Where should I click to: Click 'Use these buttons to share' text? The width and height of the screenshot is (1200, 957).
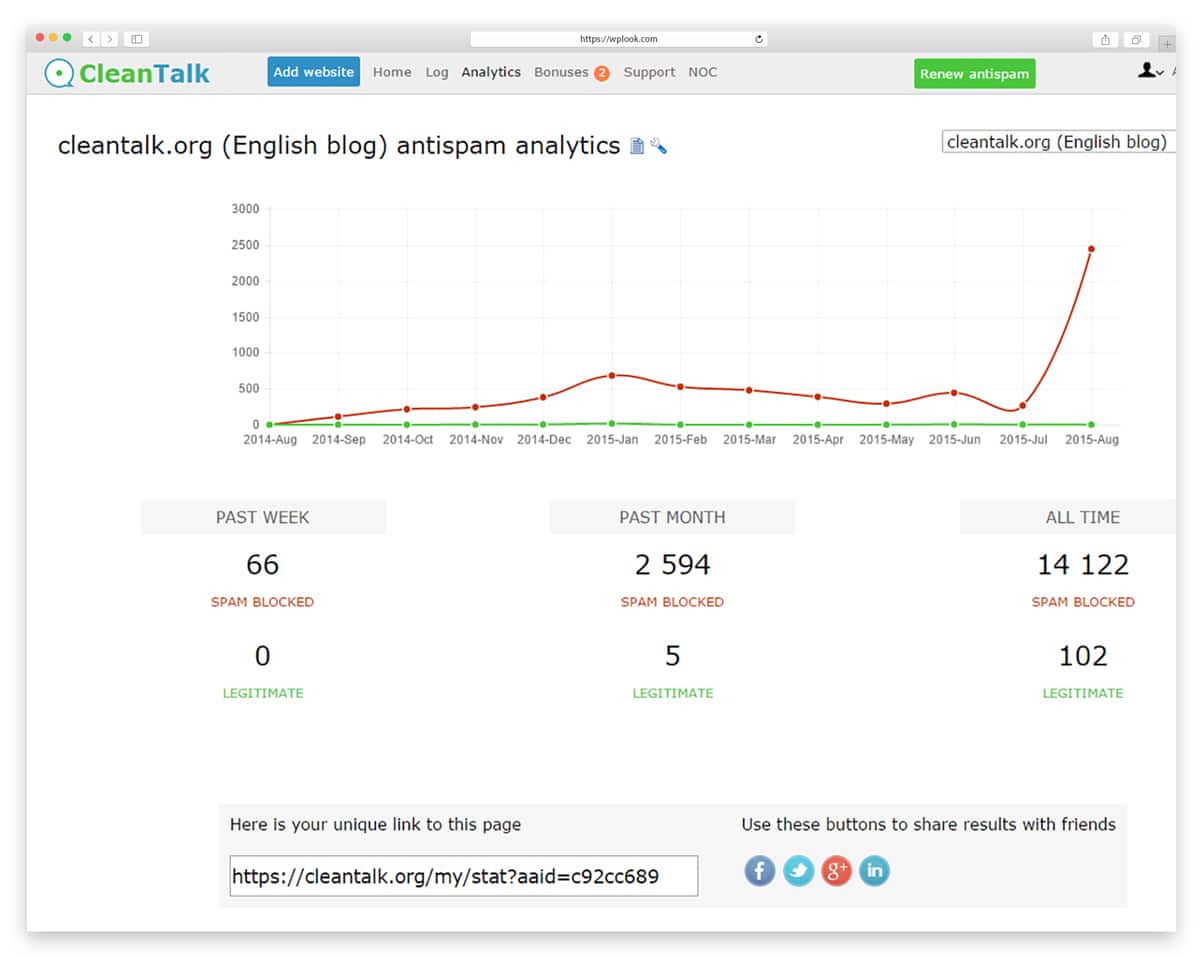pyautogui.click(x=928, y=825)
